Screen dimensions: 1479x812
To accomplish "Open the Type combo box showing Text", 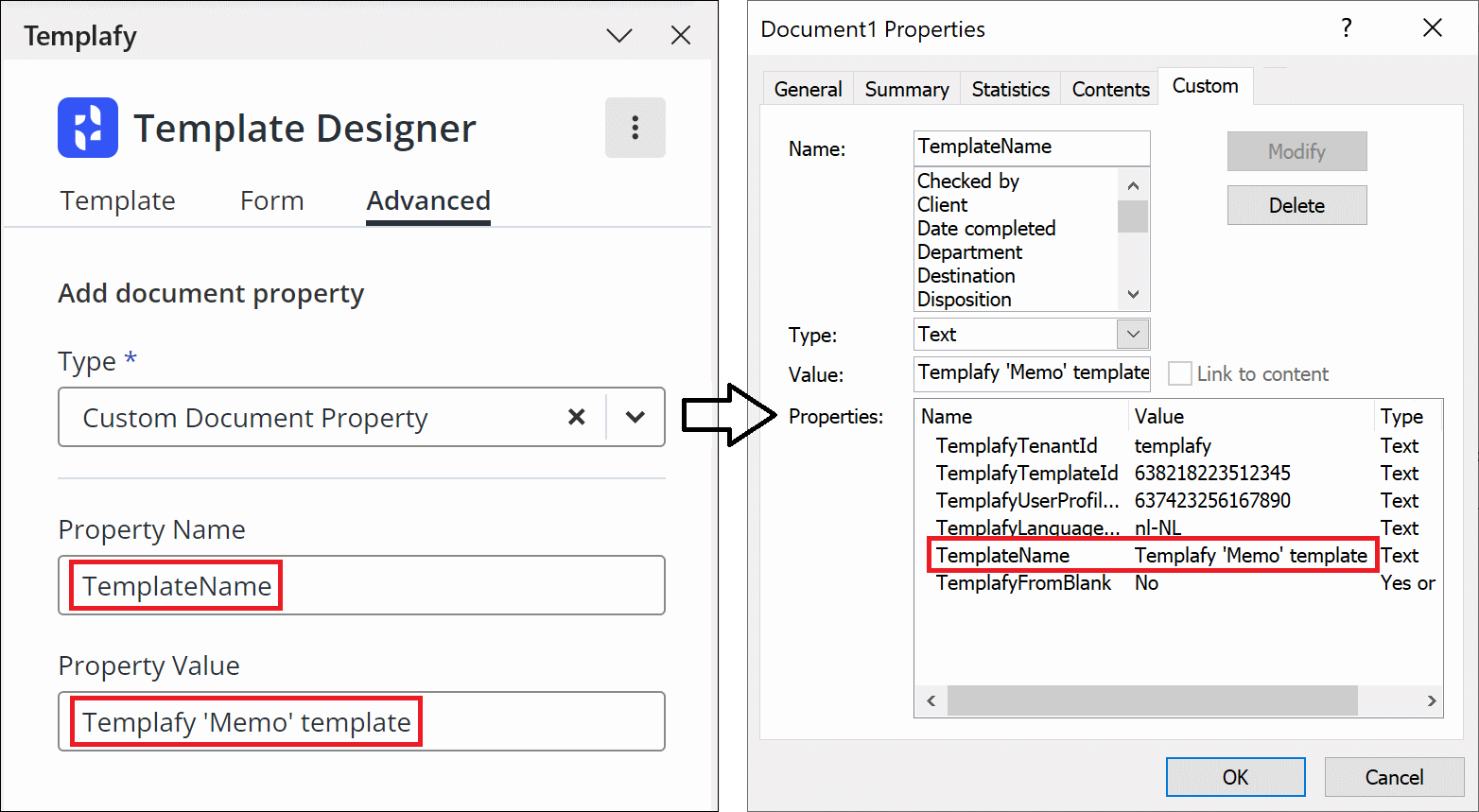I will coord(1133,334).
